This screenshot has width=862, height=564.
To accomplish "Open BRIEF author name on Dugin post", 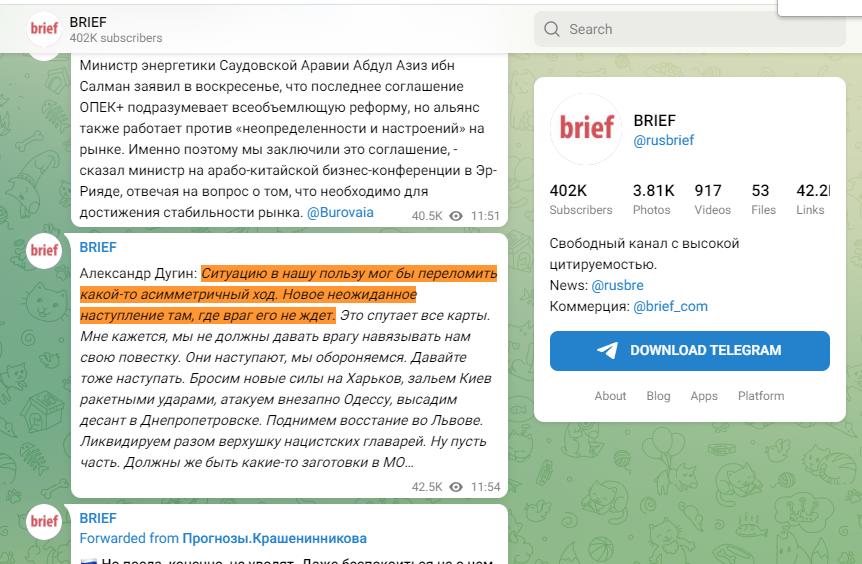I will tap(98, 247).
